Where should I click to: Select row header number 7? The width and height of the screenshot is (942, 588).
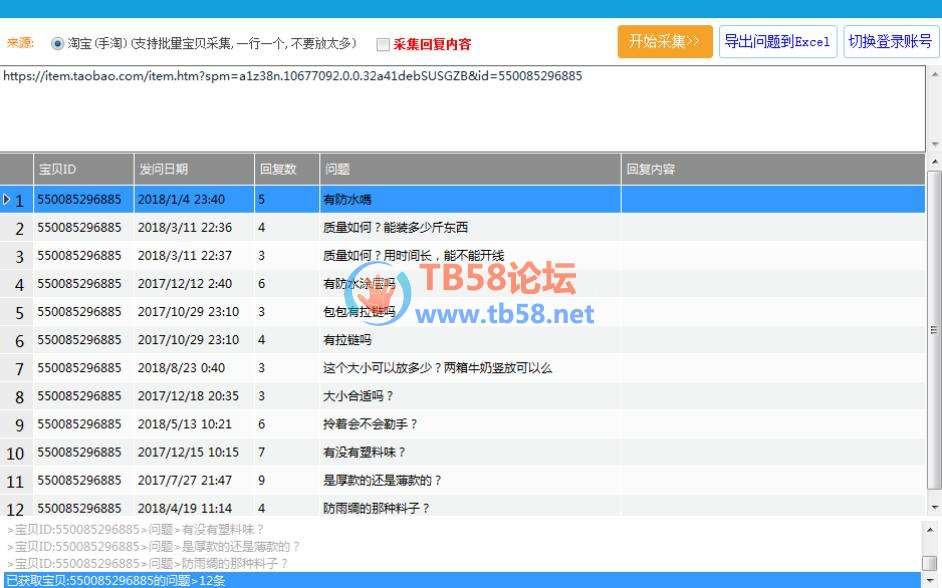pos(17,369)
